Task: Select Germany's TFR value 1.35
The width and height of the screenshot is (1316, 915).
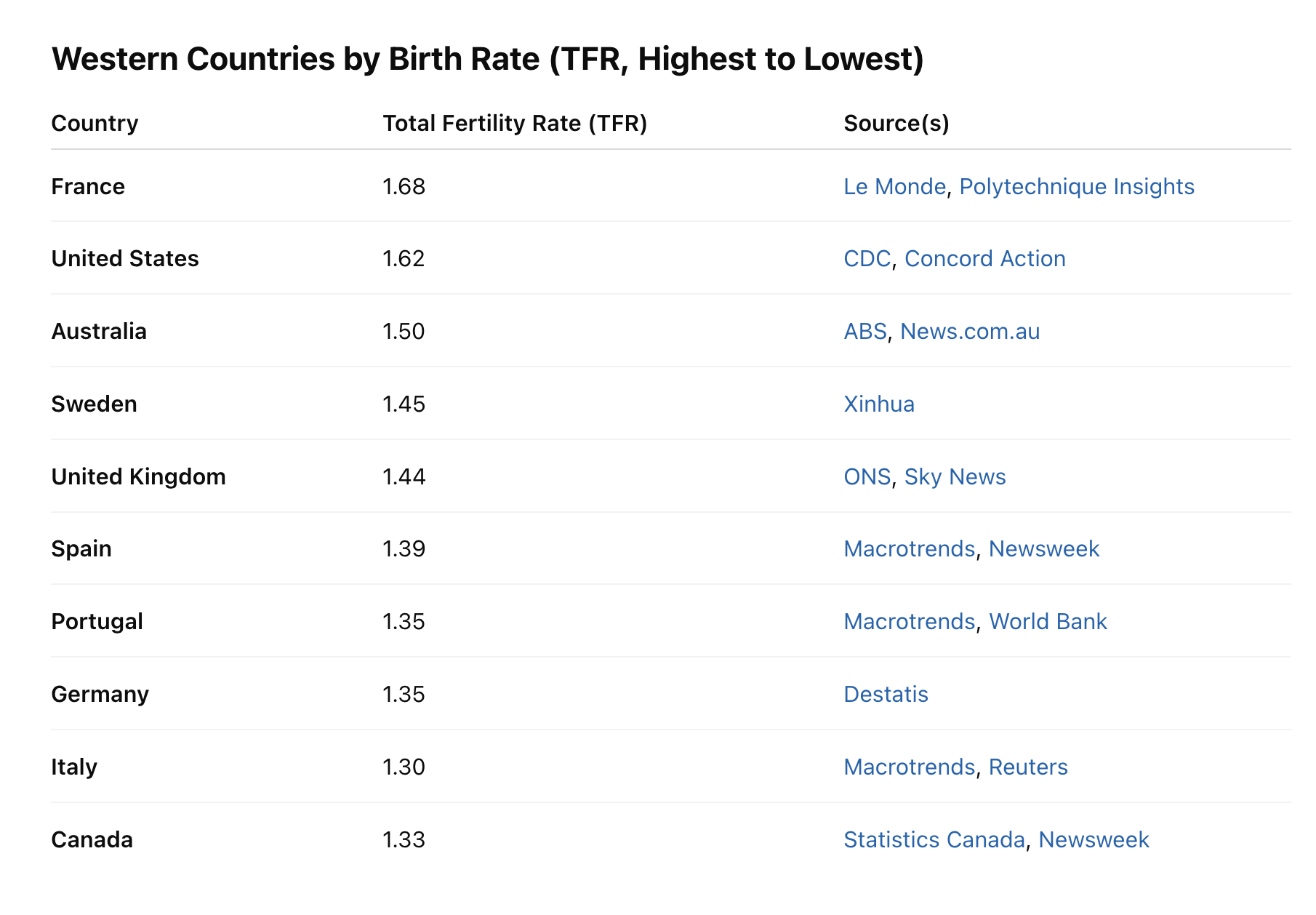Action: (404, 695)
